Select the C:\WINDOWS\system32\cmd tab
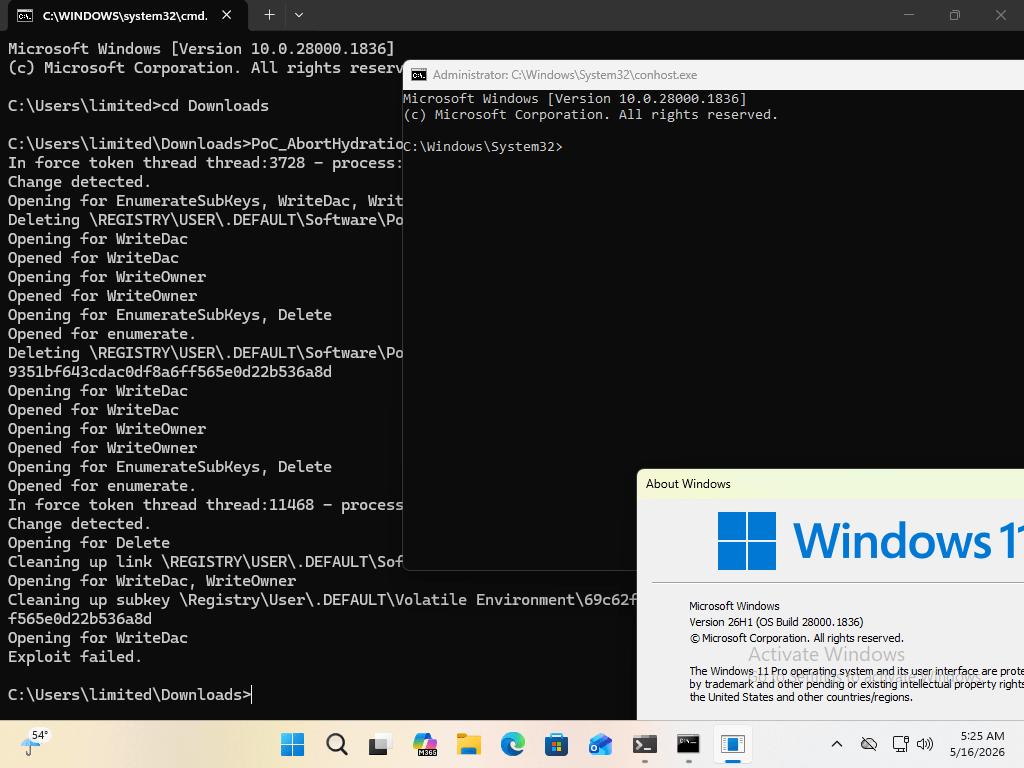This screenshot has width=1024, height=768. coord(125,16)
